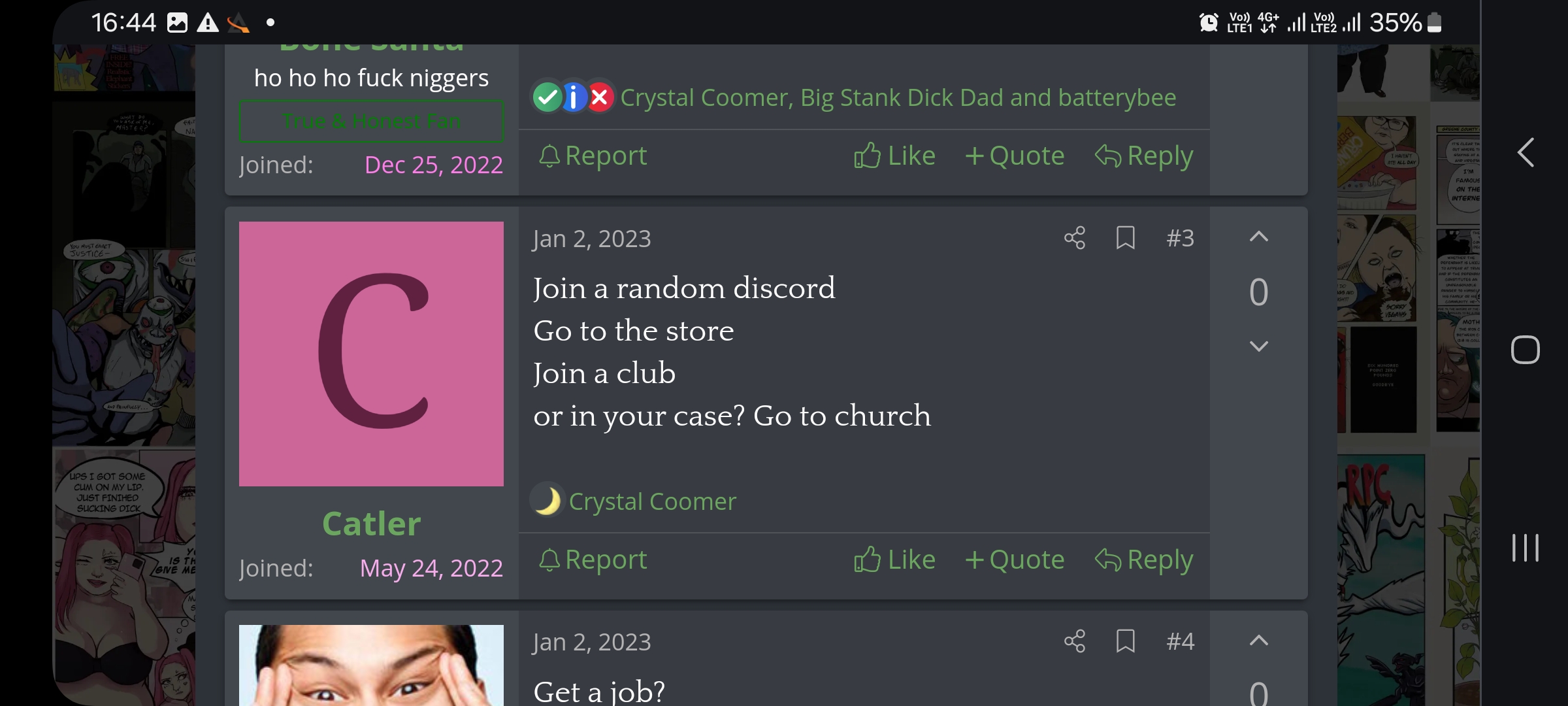Tap the share icon on post #3
The width and height of the screenshot is (1568, 706).
[x=1075, y=238]
